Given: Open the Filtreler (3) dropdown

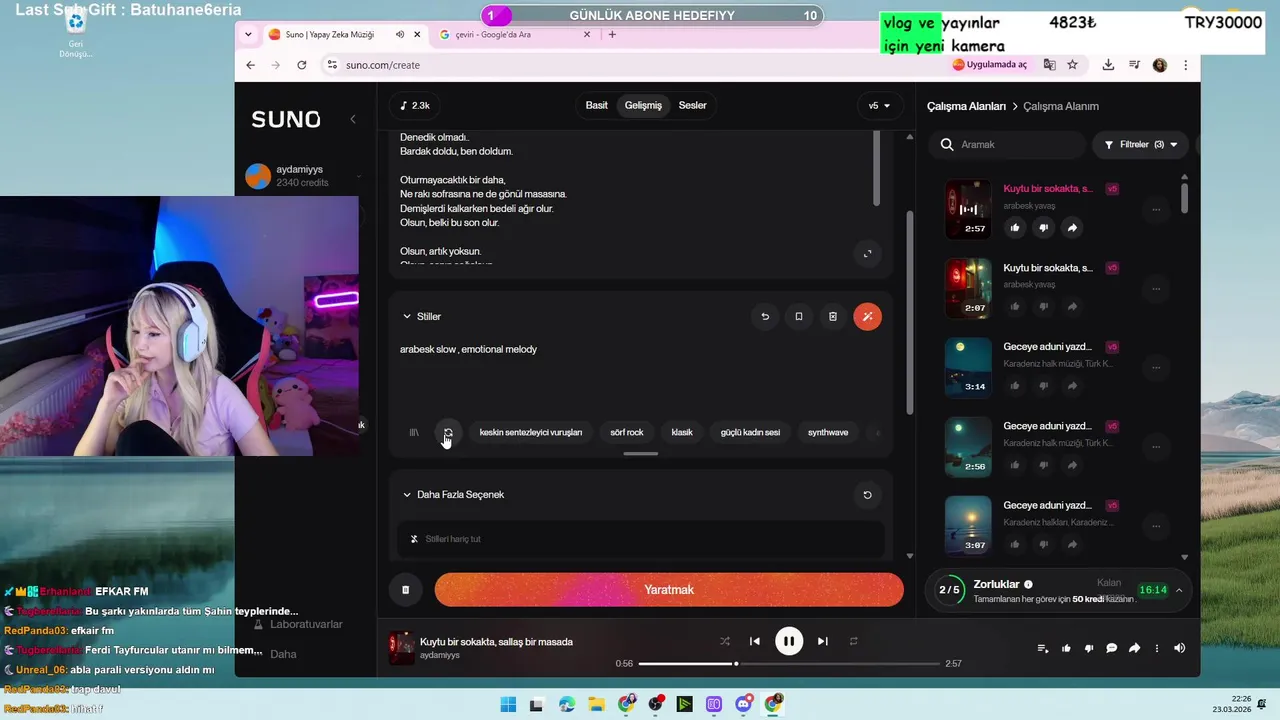Looking at the screenshot, I should (x=1141, y=144).
